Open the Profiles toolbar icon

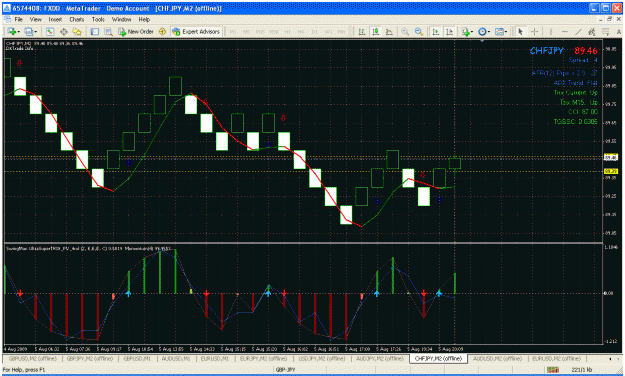[x=28, y=31]
